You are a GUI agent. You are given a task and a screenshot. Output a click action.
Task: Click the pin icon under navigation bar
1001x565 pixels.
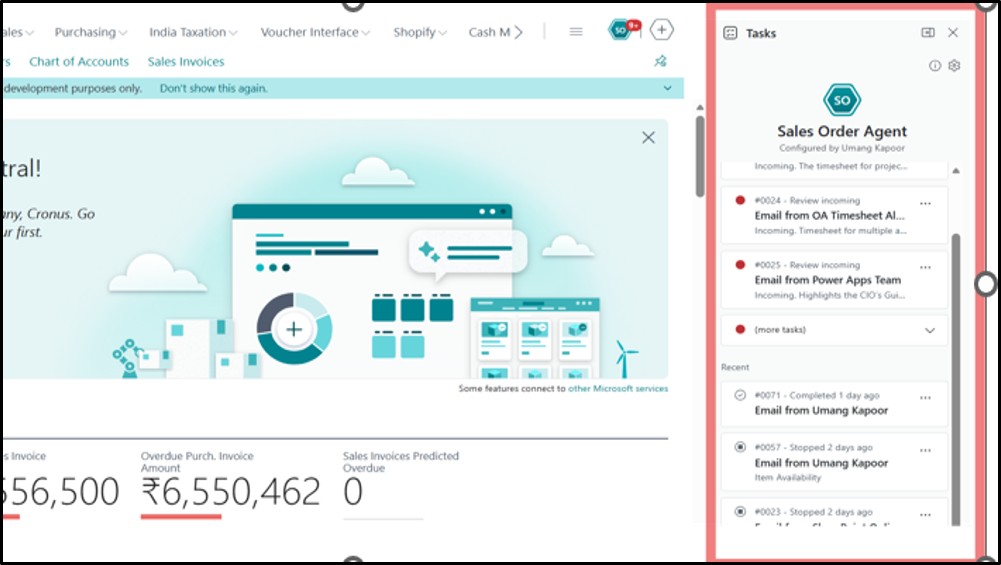(x=660, y=61)
